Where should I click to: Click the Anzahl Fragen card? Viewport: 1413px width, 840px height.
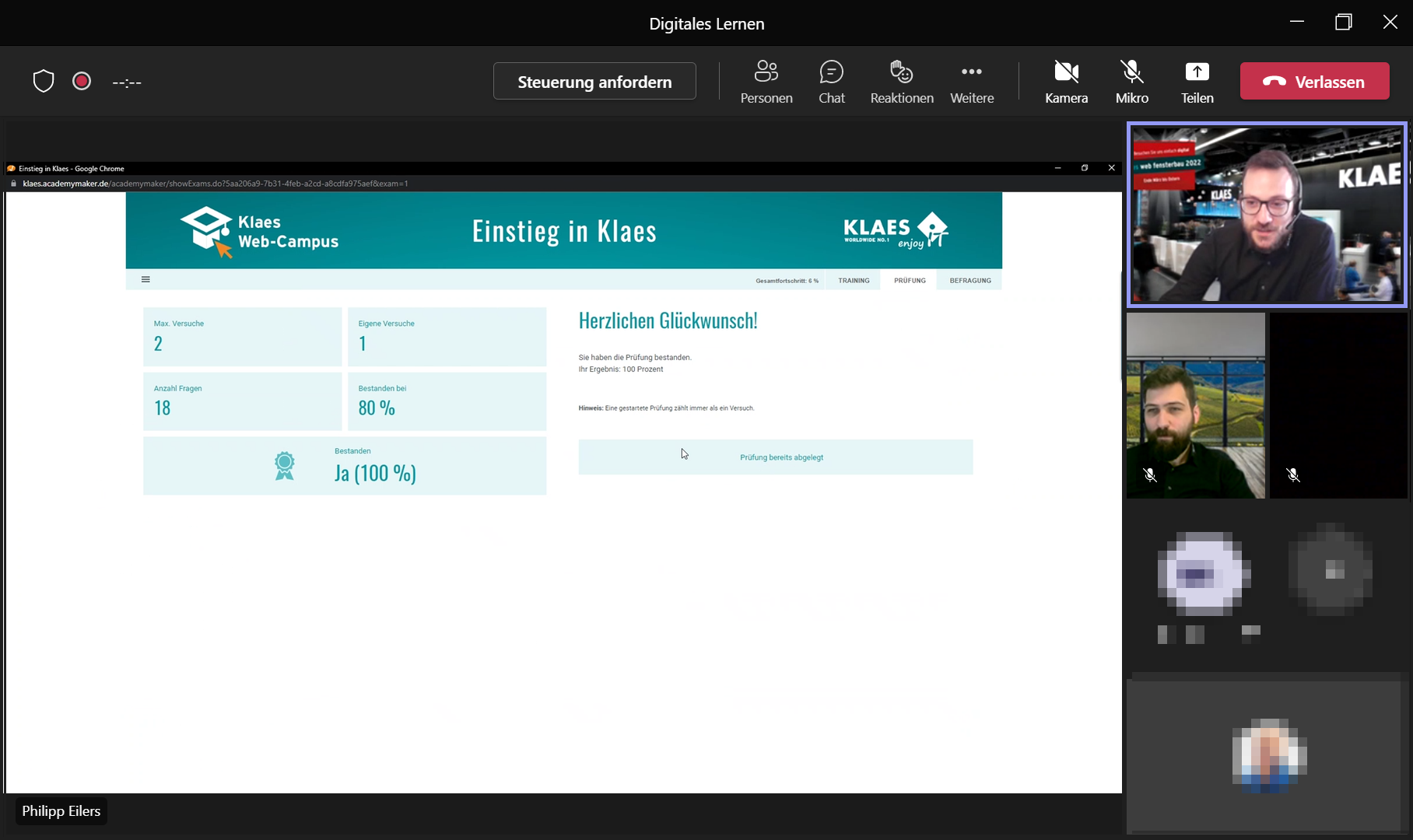click(242, 401)
